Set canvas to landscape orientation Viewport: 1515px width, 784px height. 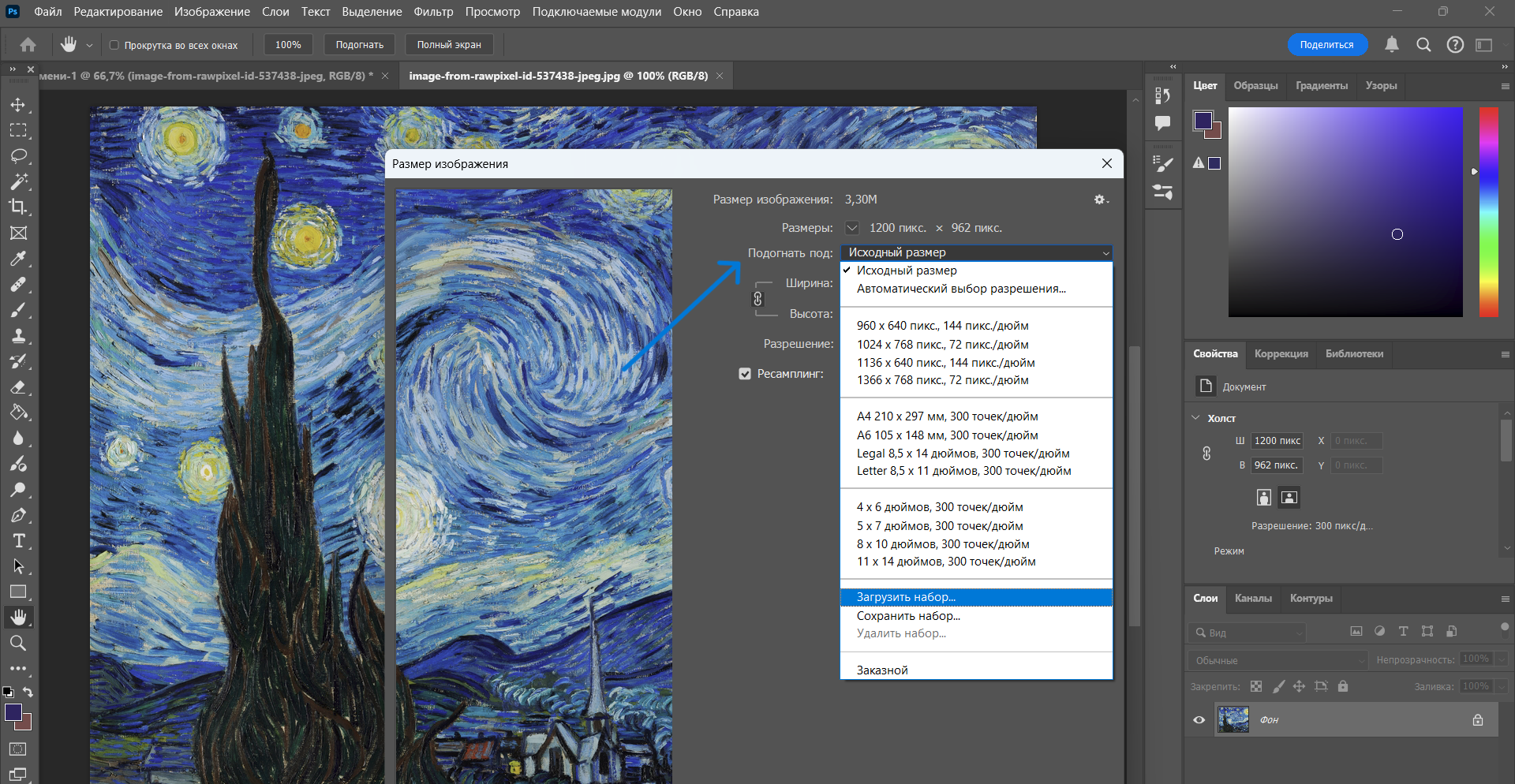(1289, 497)
